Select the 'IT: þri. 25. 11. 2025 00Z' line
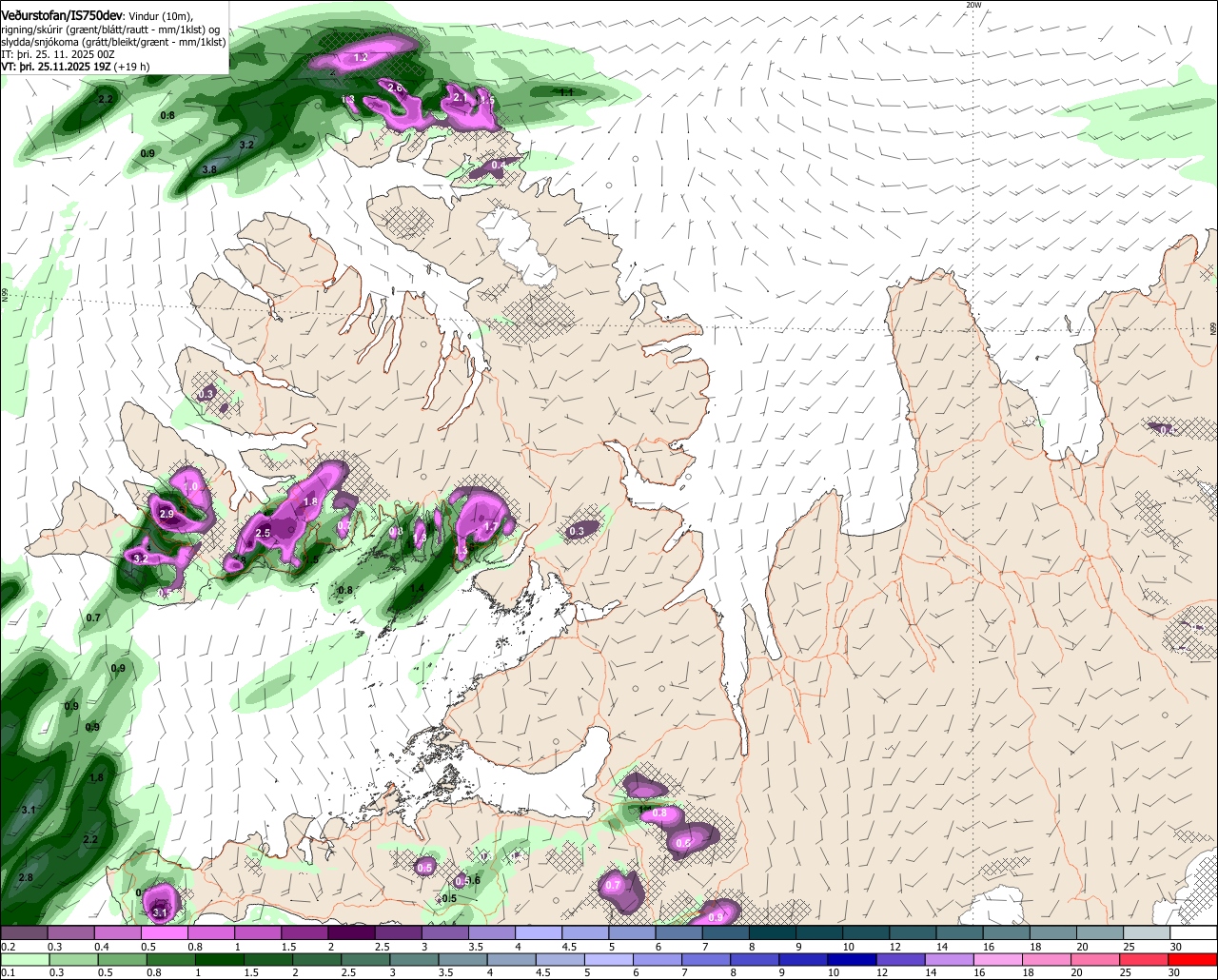This screenshot has width=1218, height=980. coord(57,54)
